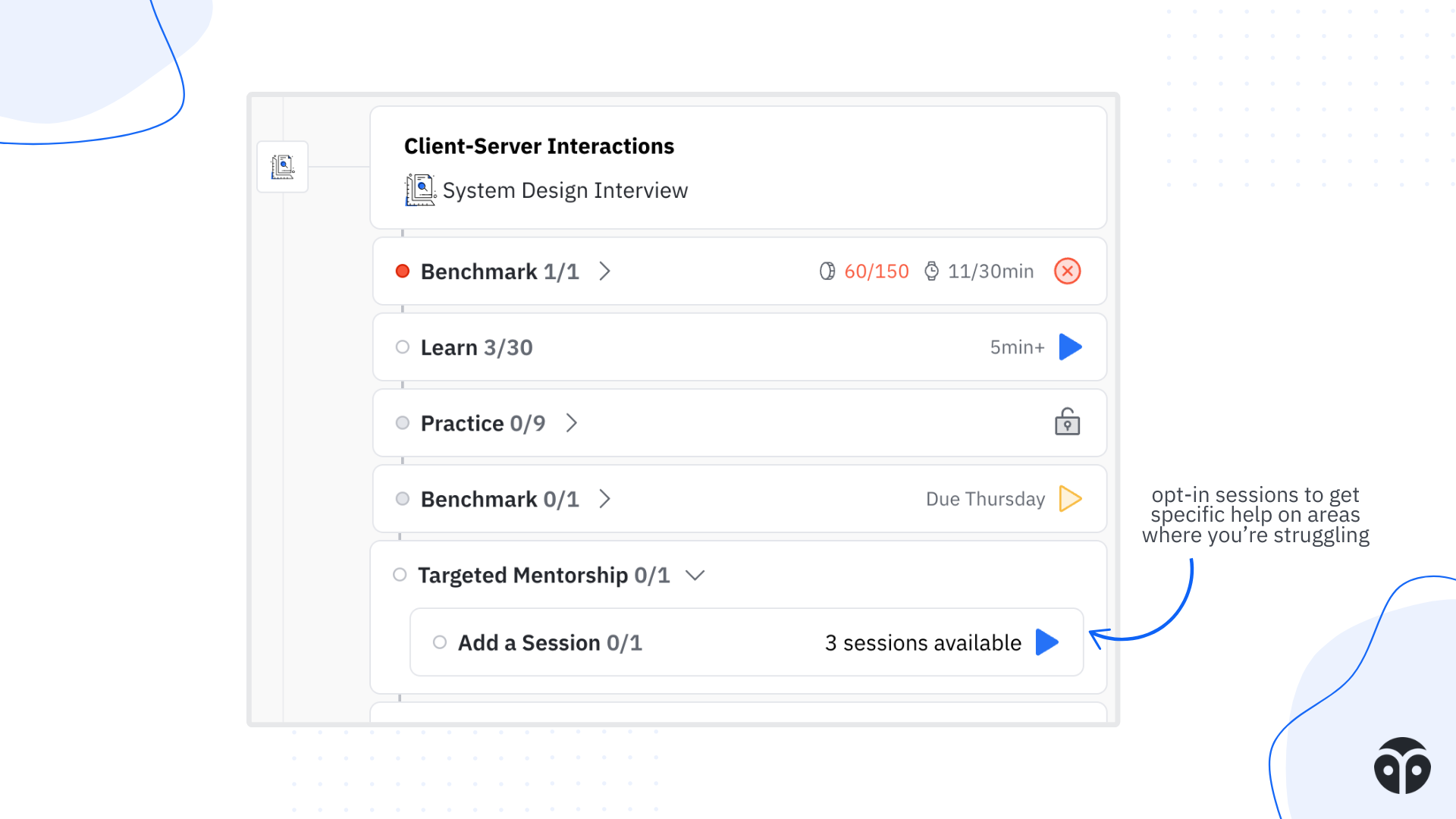The image size is (1456, 819).
Task: Click the Benchmark timer watch icon
Action: click(931, 271)
